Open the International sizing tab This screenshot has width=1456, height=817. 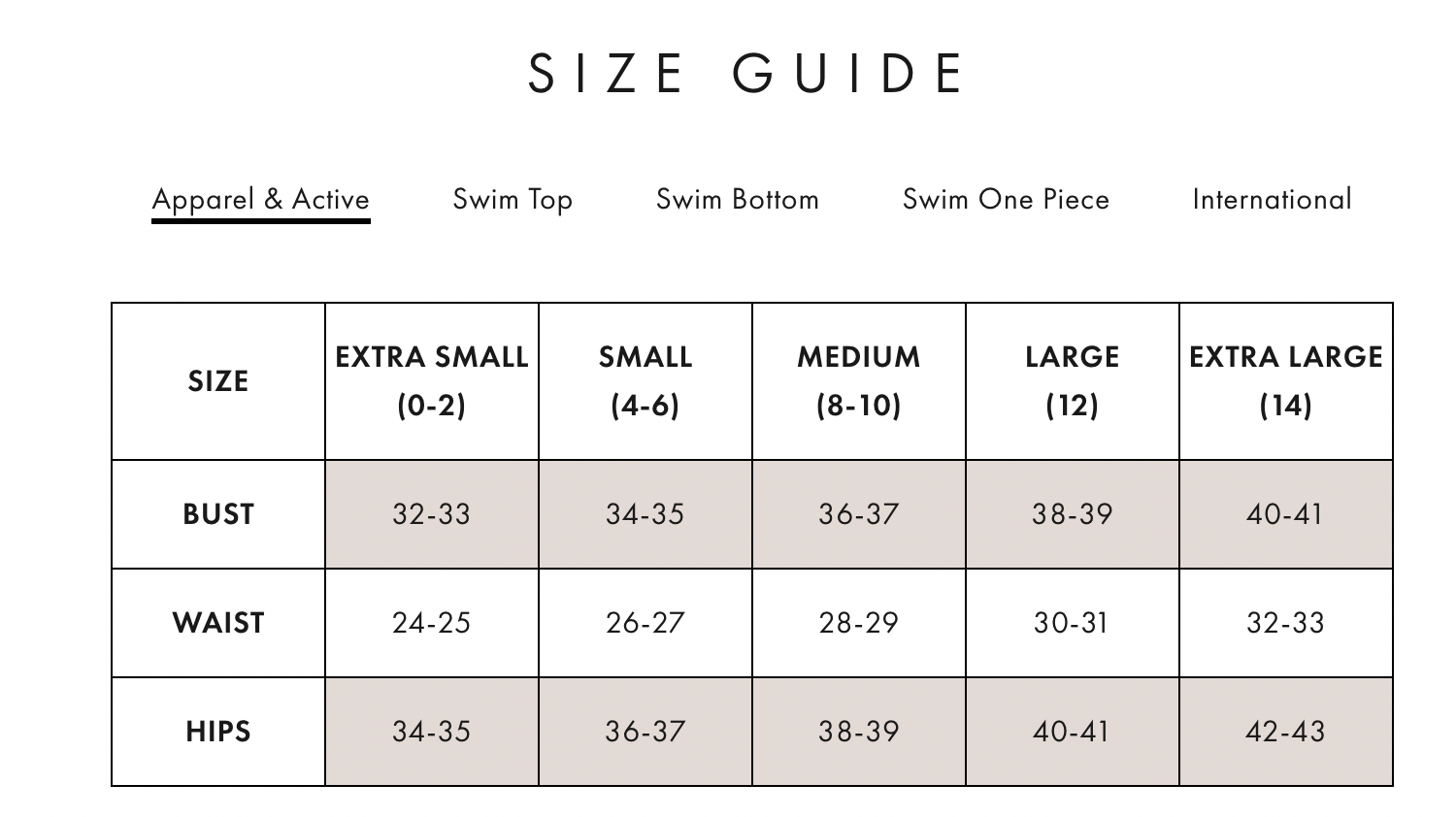[x=1272, y=199]
